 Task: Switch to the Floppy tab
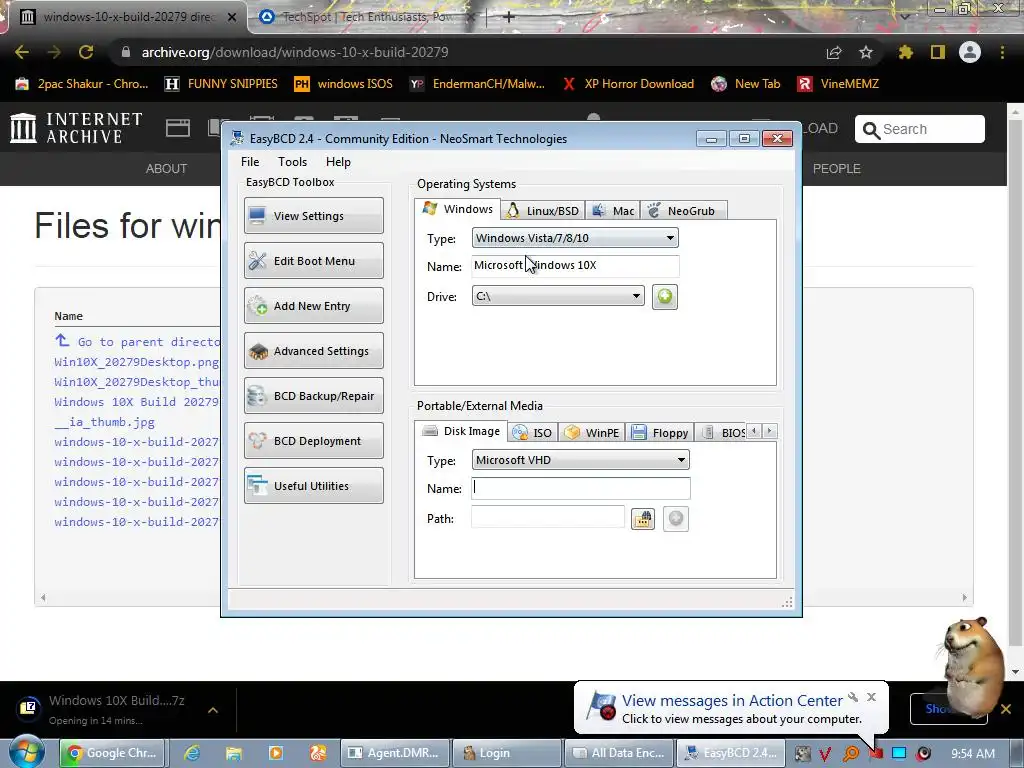[x=660, y=432]
